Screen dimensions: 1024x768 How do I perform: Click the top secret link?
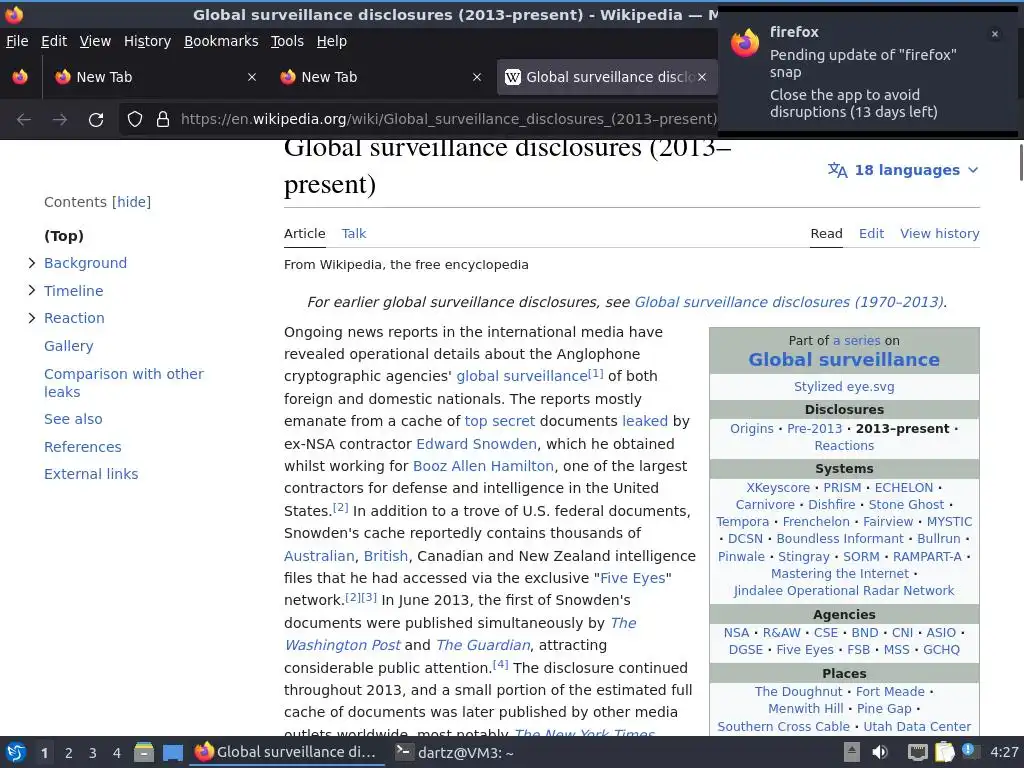pos(500,421)
